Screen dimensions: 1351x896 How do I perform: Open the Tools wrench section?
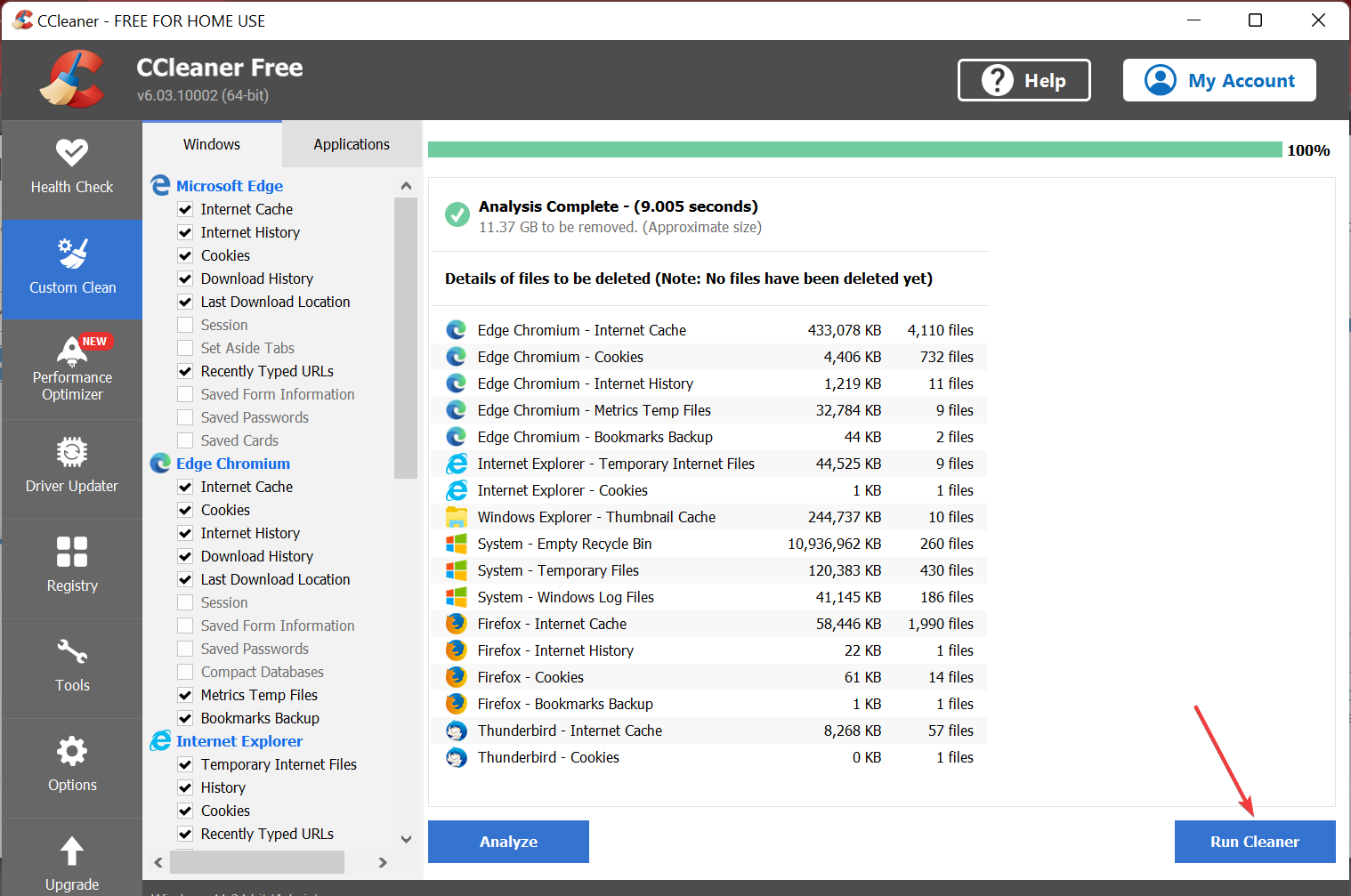72,668
